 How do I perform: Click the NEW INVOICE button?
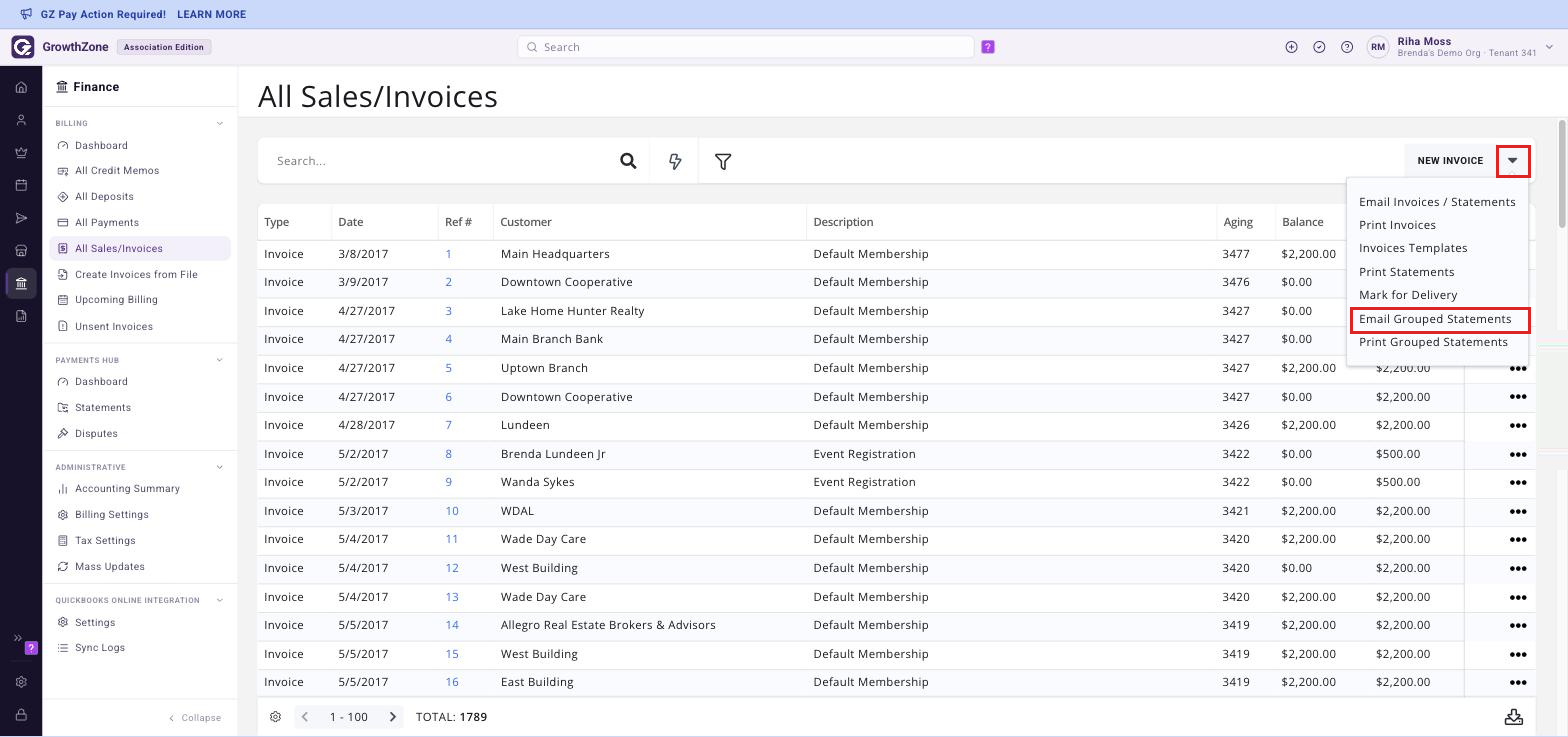(x=1450, y=161)
